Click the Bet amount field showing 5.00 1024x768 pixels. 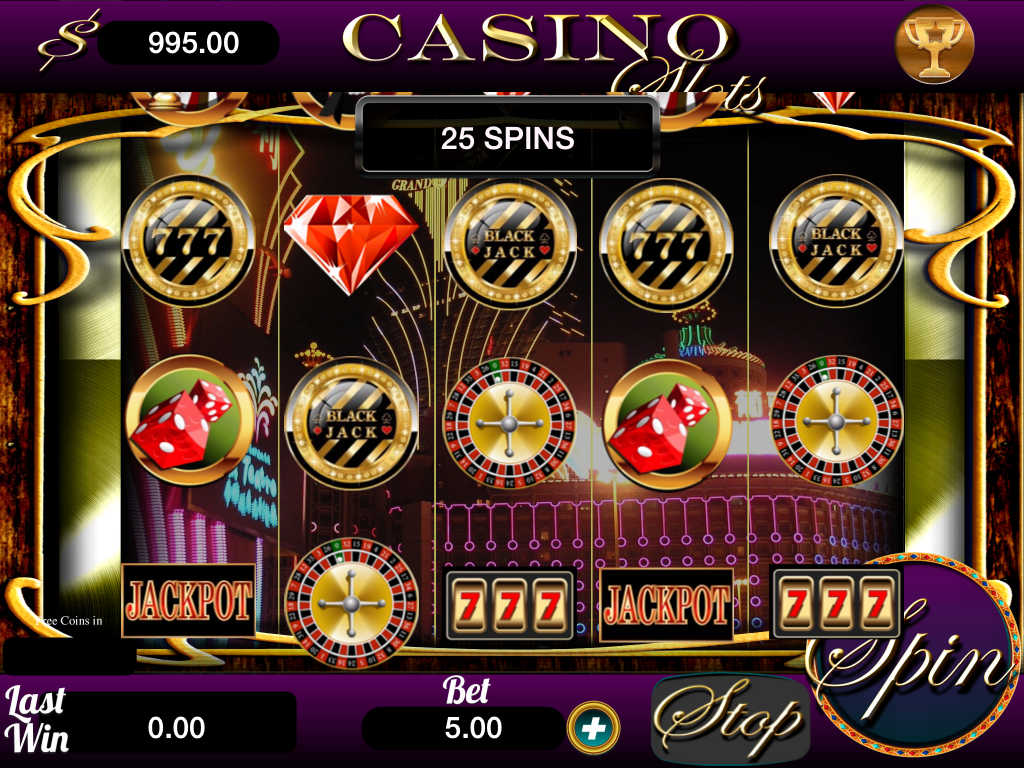464,728
